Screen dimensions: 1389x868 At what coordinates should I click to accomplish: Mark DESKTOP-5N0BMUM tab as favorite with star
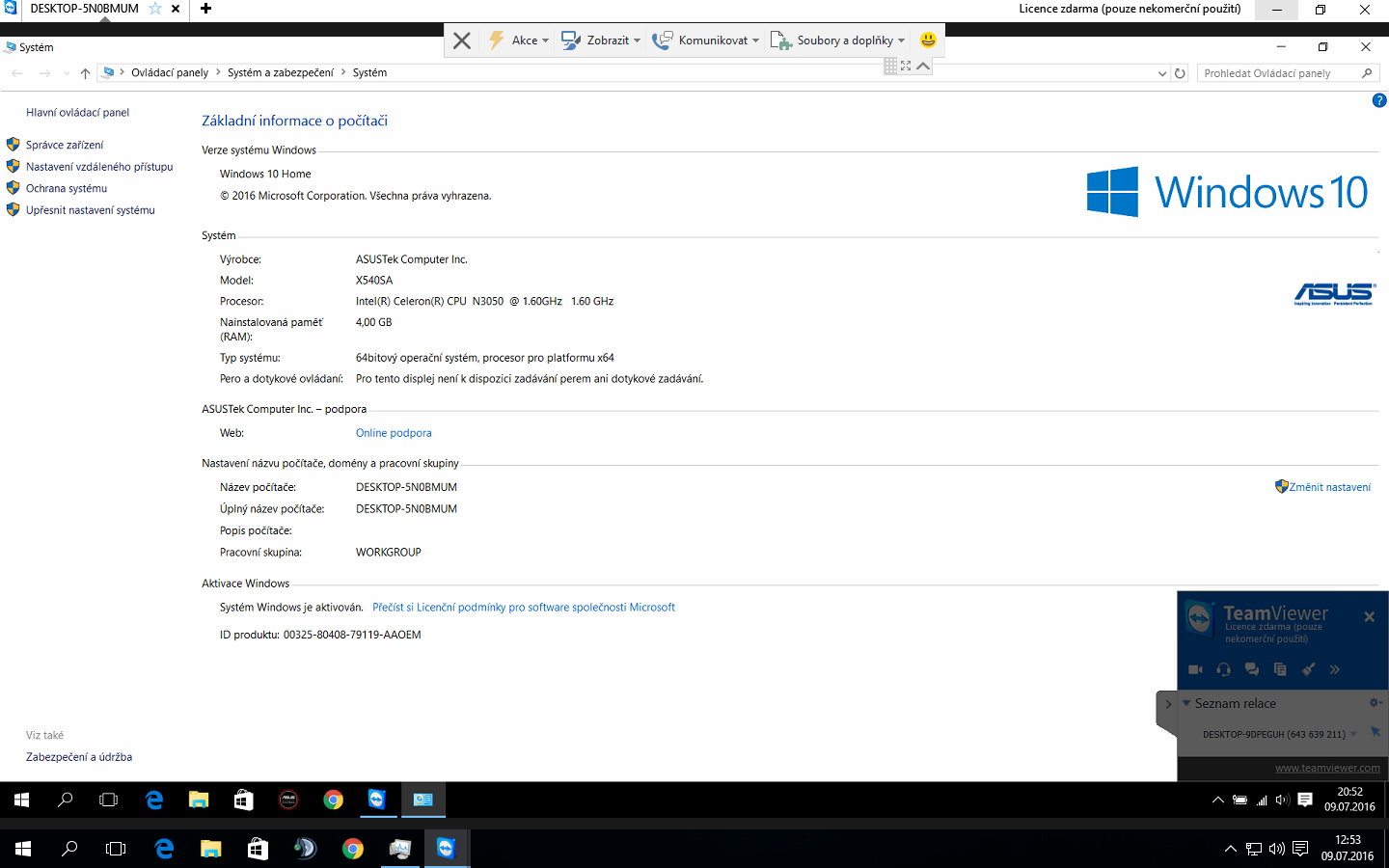[155, 9]
